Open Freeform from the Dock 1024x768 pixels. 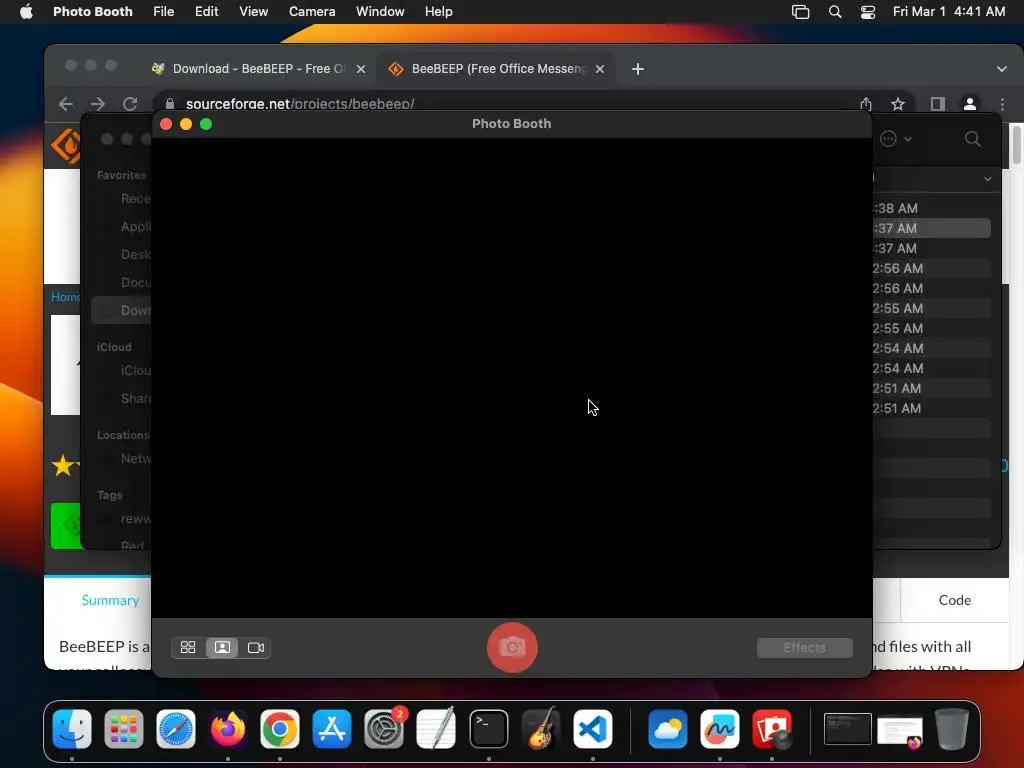click(x=720, y=729)
